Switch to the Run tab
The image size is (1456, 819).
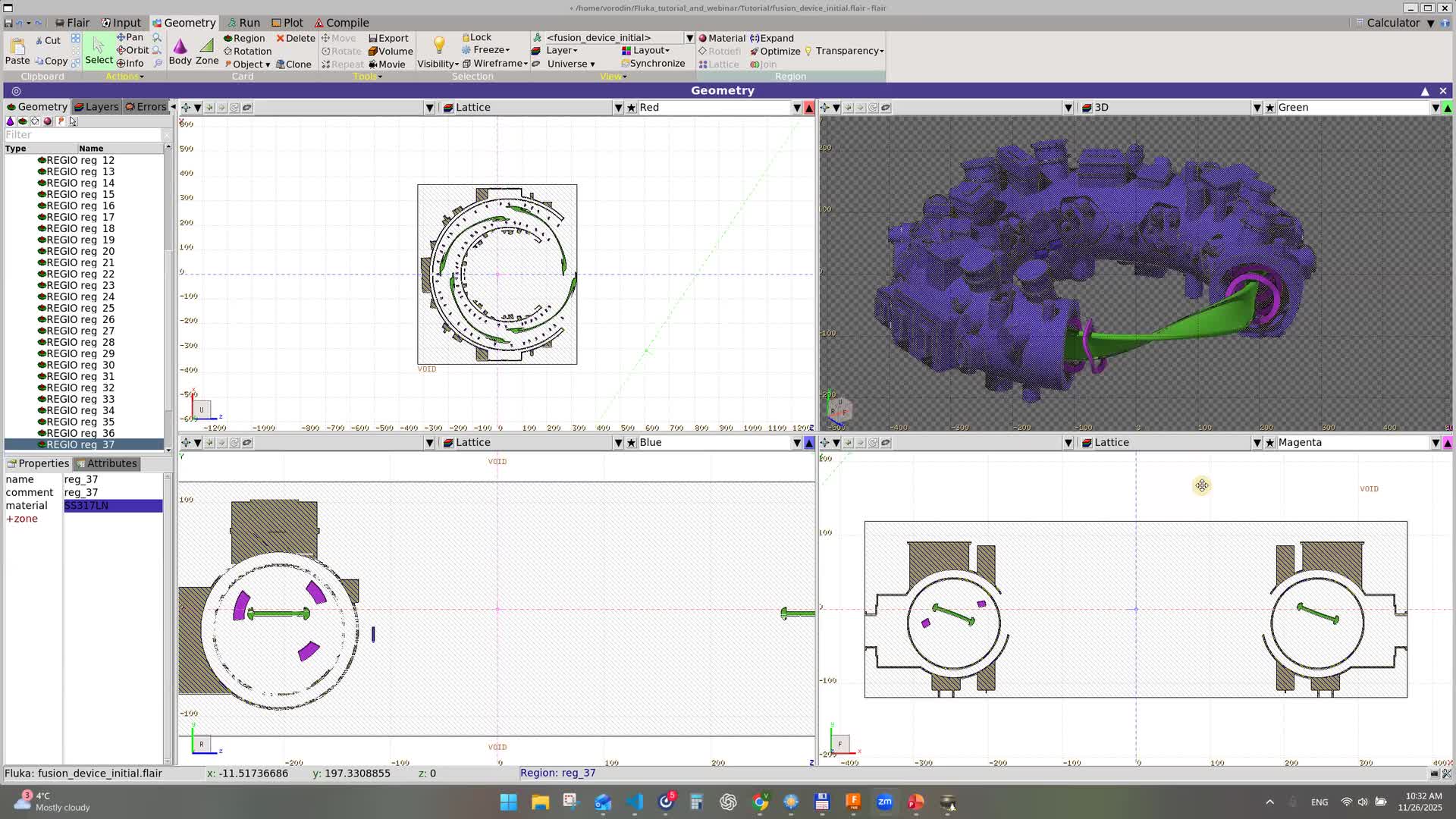[x=244, y=23]
